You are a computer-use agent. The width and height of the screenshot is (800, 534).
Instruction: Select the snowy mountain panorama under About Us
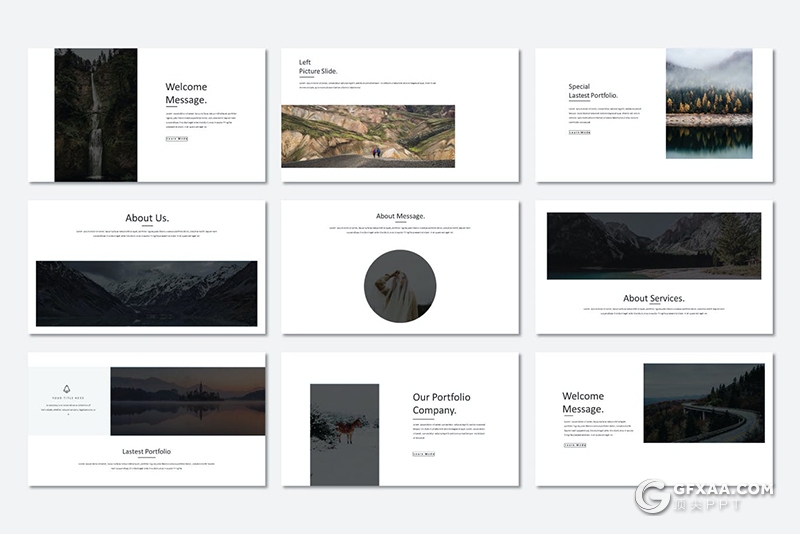146,293
